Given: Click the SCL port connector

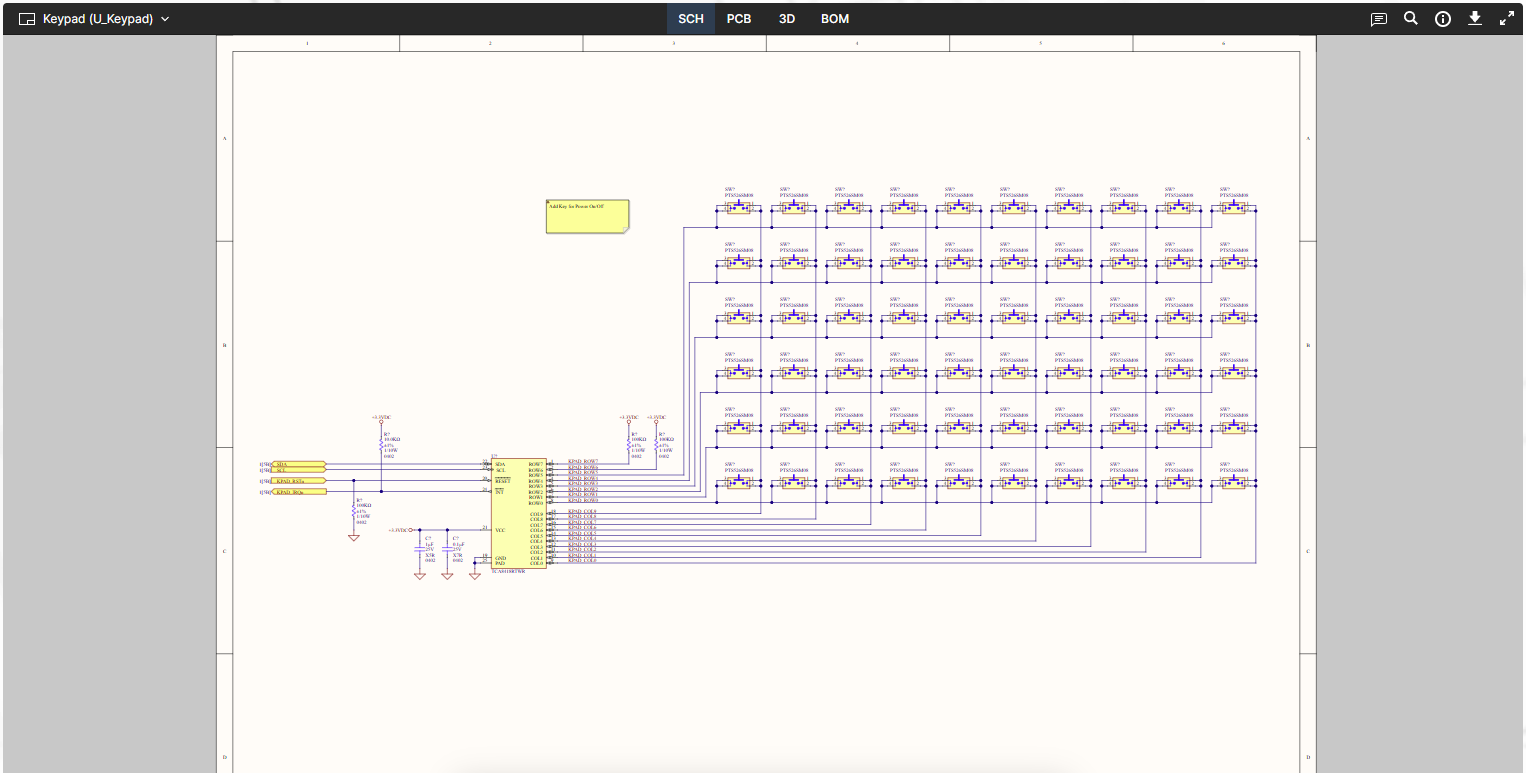Looking at the screenshot, I should (298, 470).
